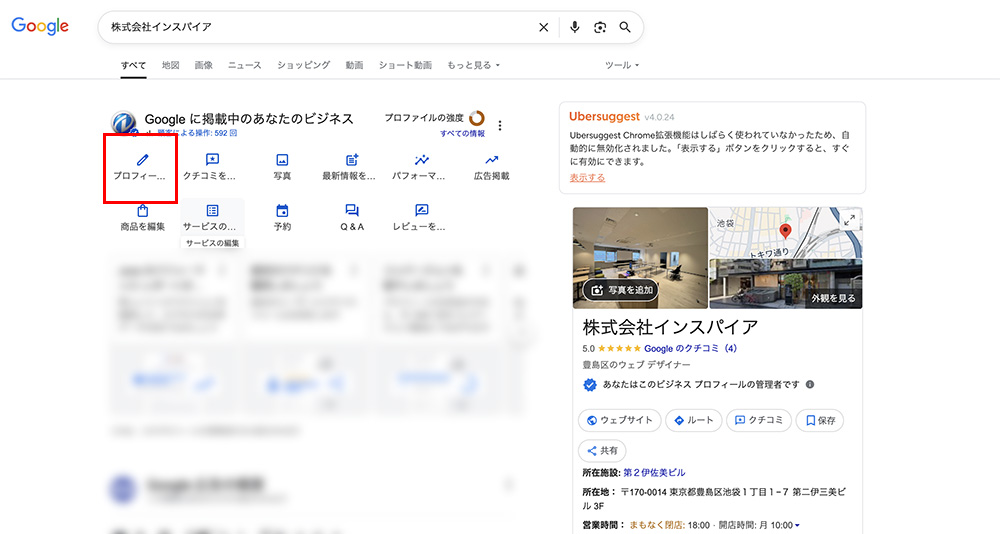Open the street view exterior photo
The width and height of the screenshot is (1000, 534).
pyautogui.click(x=786, y=284)
